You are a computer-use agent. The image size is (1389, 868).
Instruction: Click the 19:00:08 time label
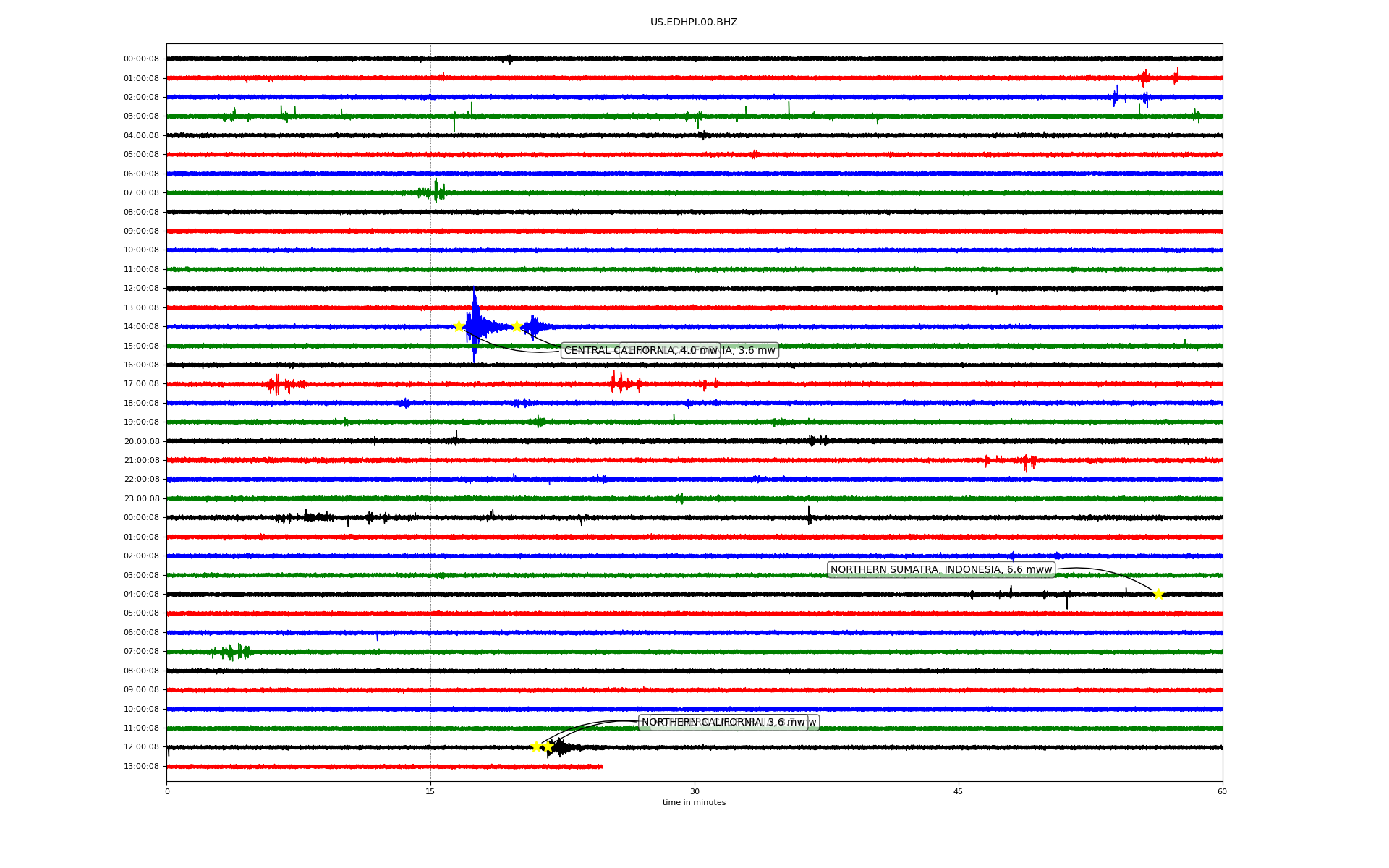pyautogui.click(x=141, y=422)
